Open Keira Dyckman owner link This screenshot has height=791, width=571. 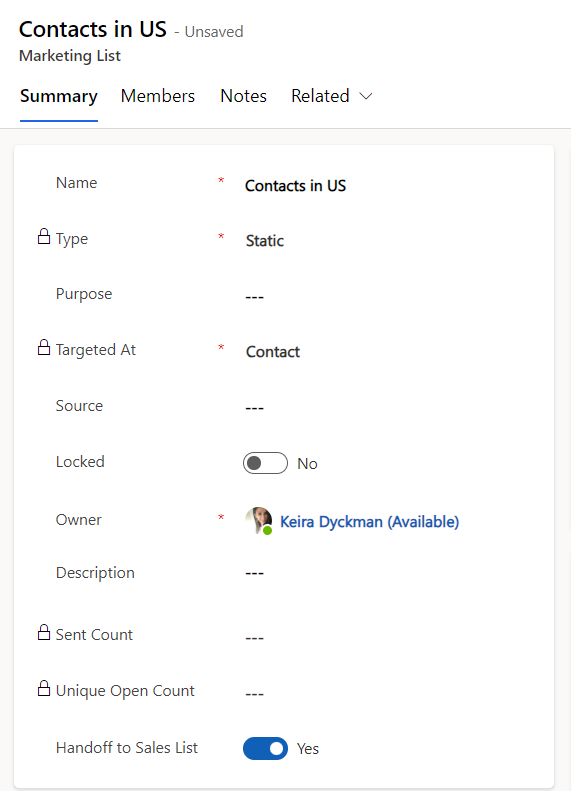[x=369, y=522]
